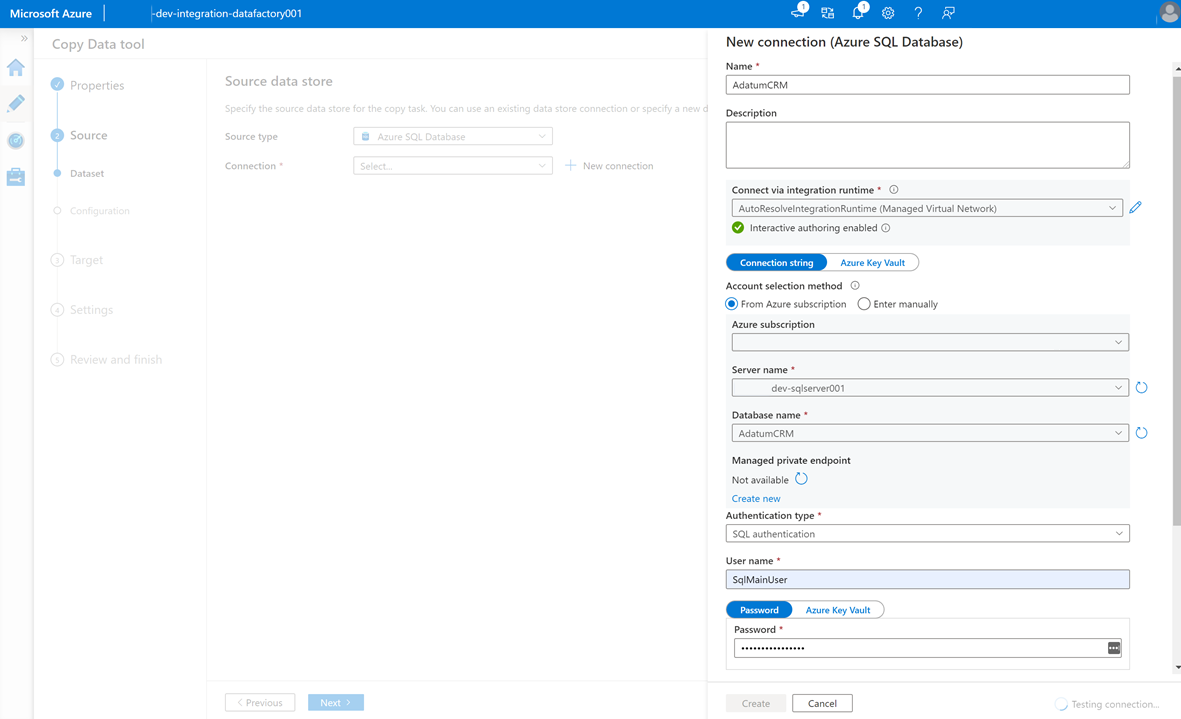The image size is (1181, 719).
Task: Open the Monitor gauge icon in sidebar
Action: [x=16, y=140]
